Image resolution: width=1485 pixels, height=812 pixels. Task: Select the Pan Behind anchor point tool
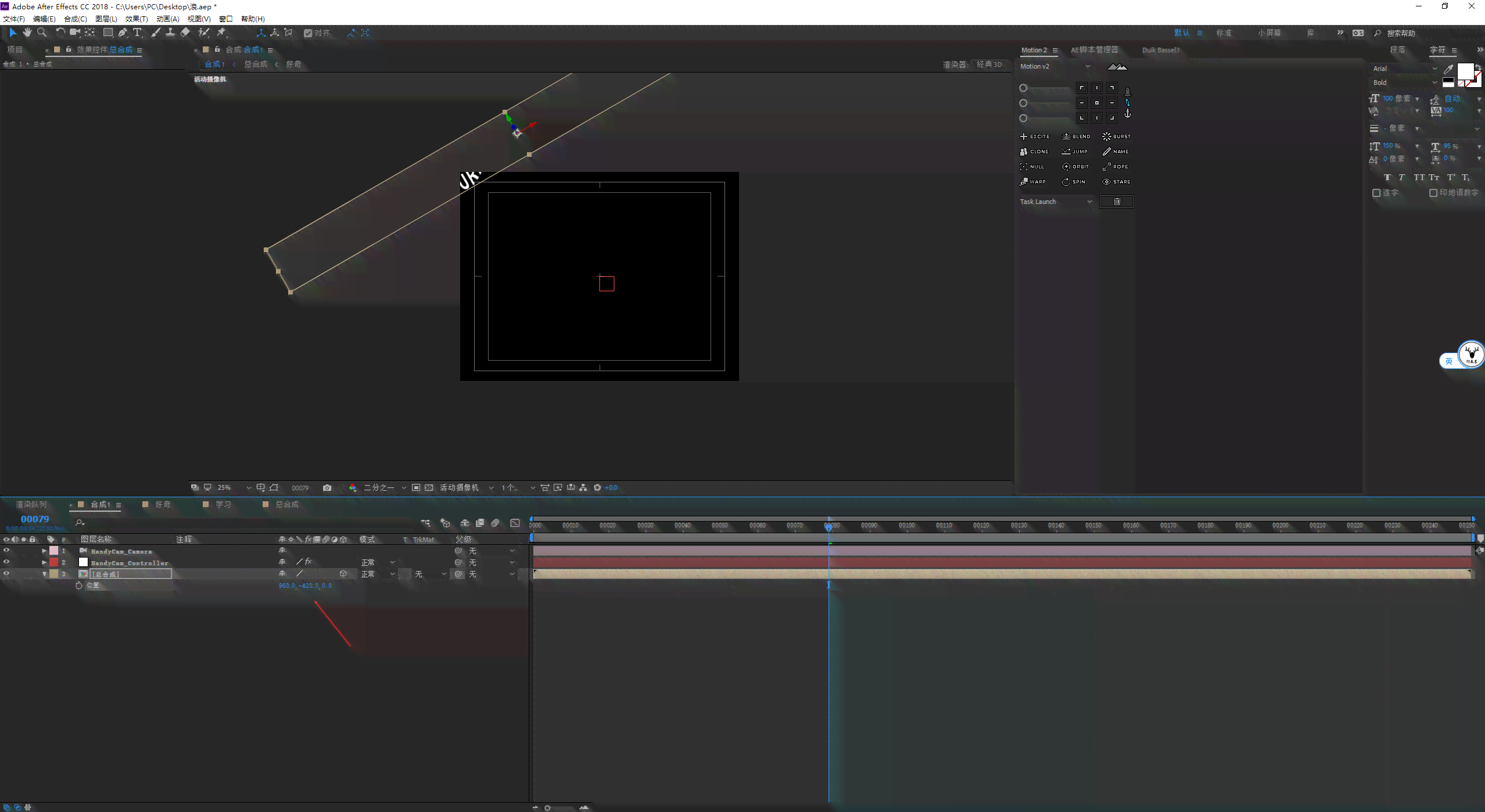coord(90,33)
